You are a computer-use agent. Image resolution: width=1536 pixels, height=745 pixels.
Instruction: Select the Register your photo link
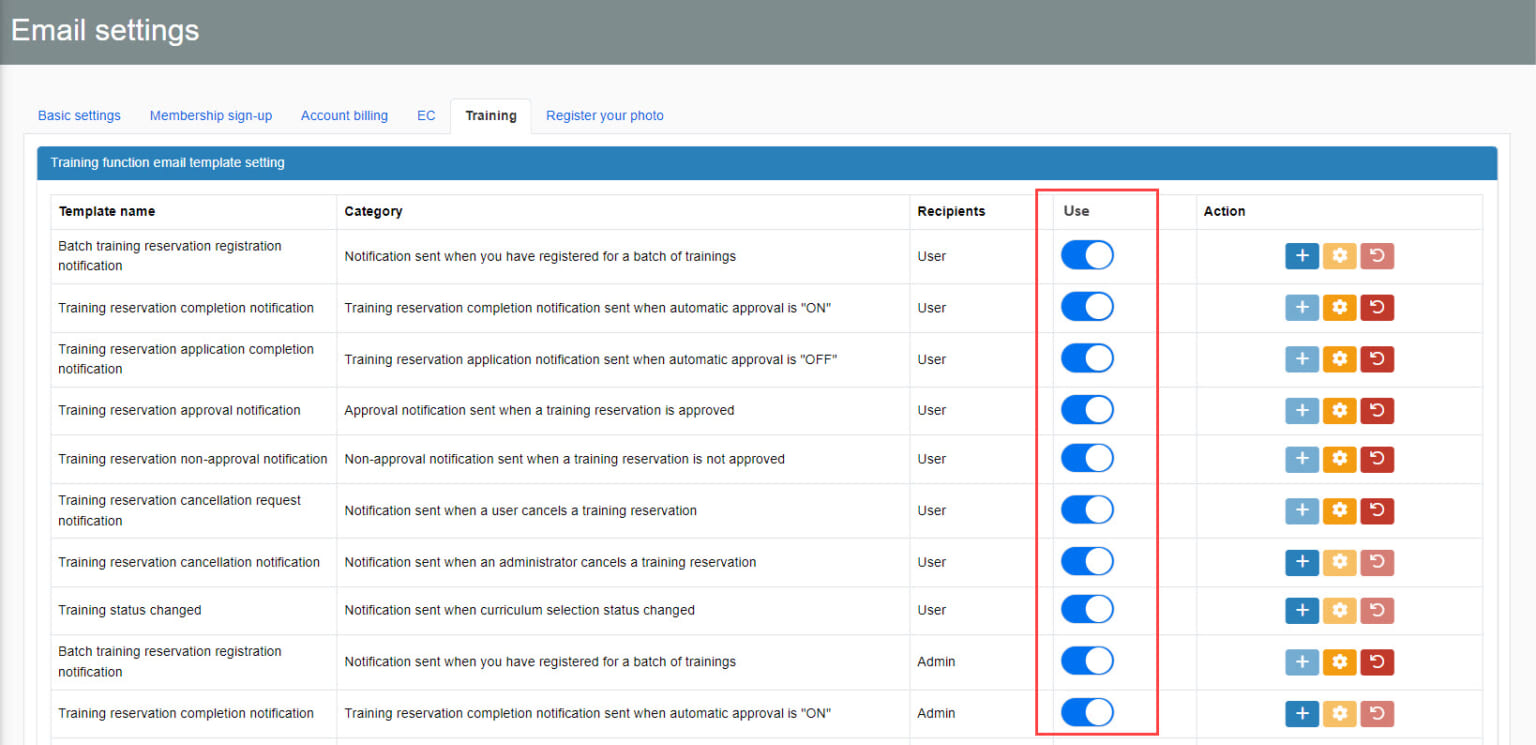click(x=604, y=115)
